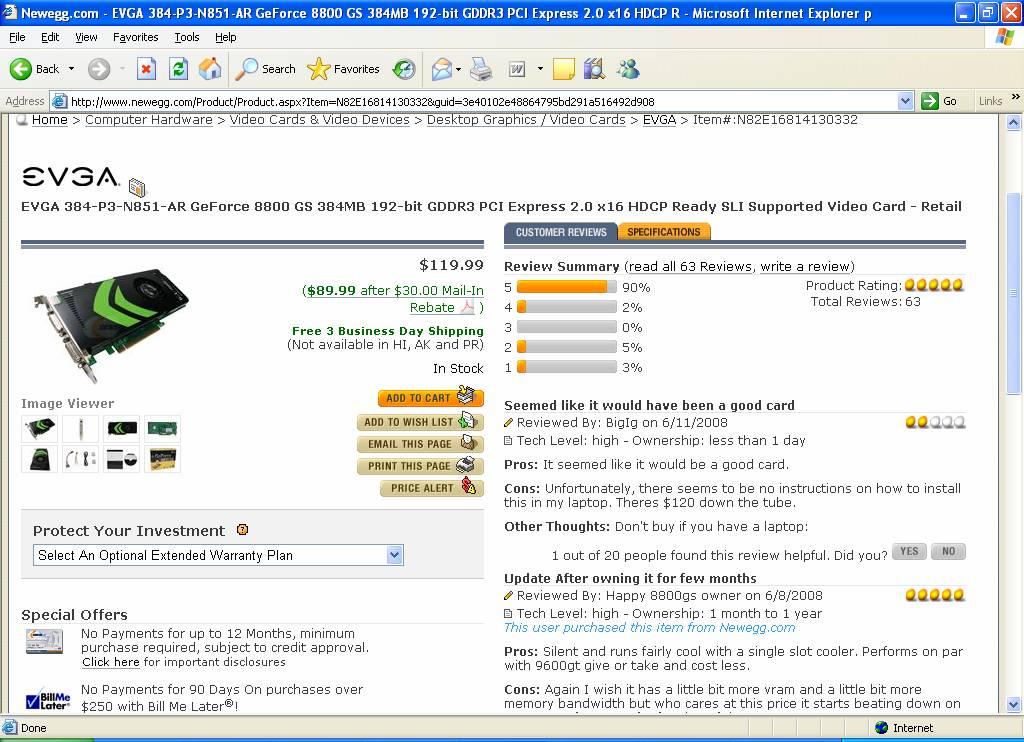
Task: Go to Desktop Graphics / Video Cards breadcrumb
Action: [x=526, y=120]
